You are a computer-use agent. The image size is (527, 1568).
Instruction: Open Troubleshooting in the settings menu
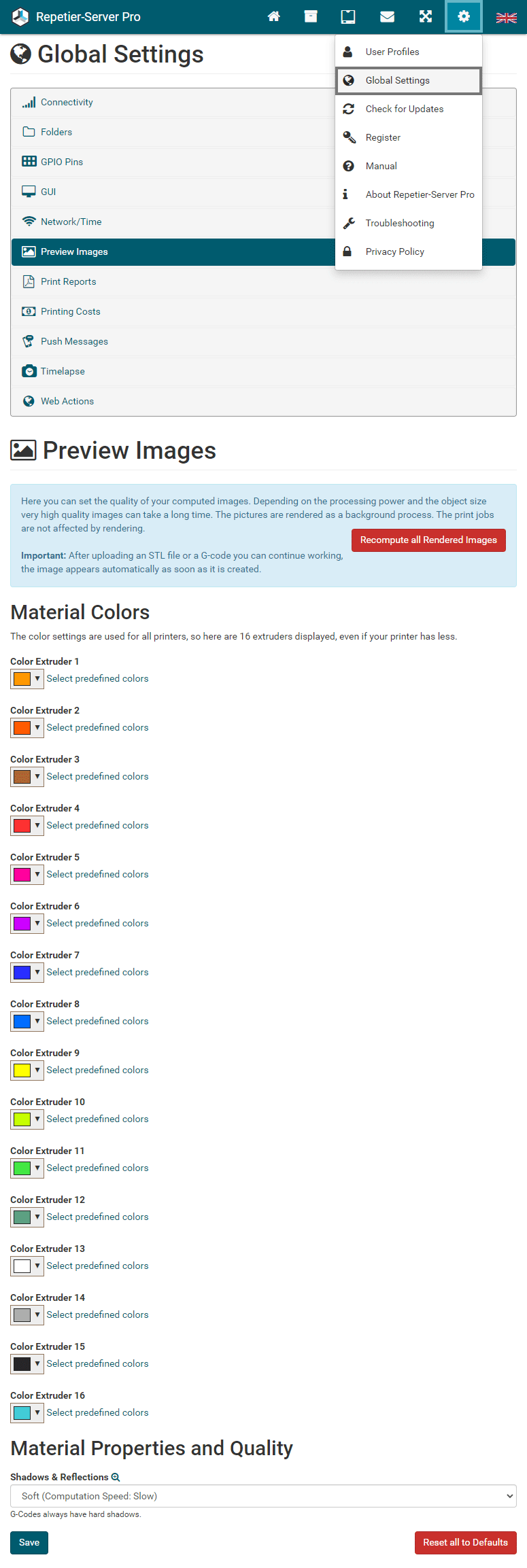(399, 223)
